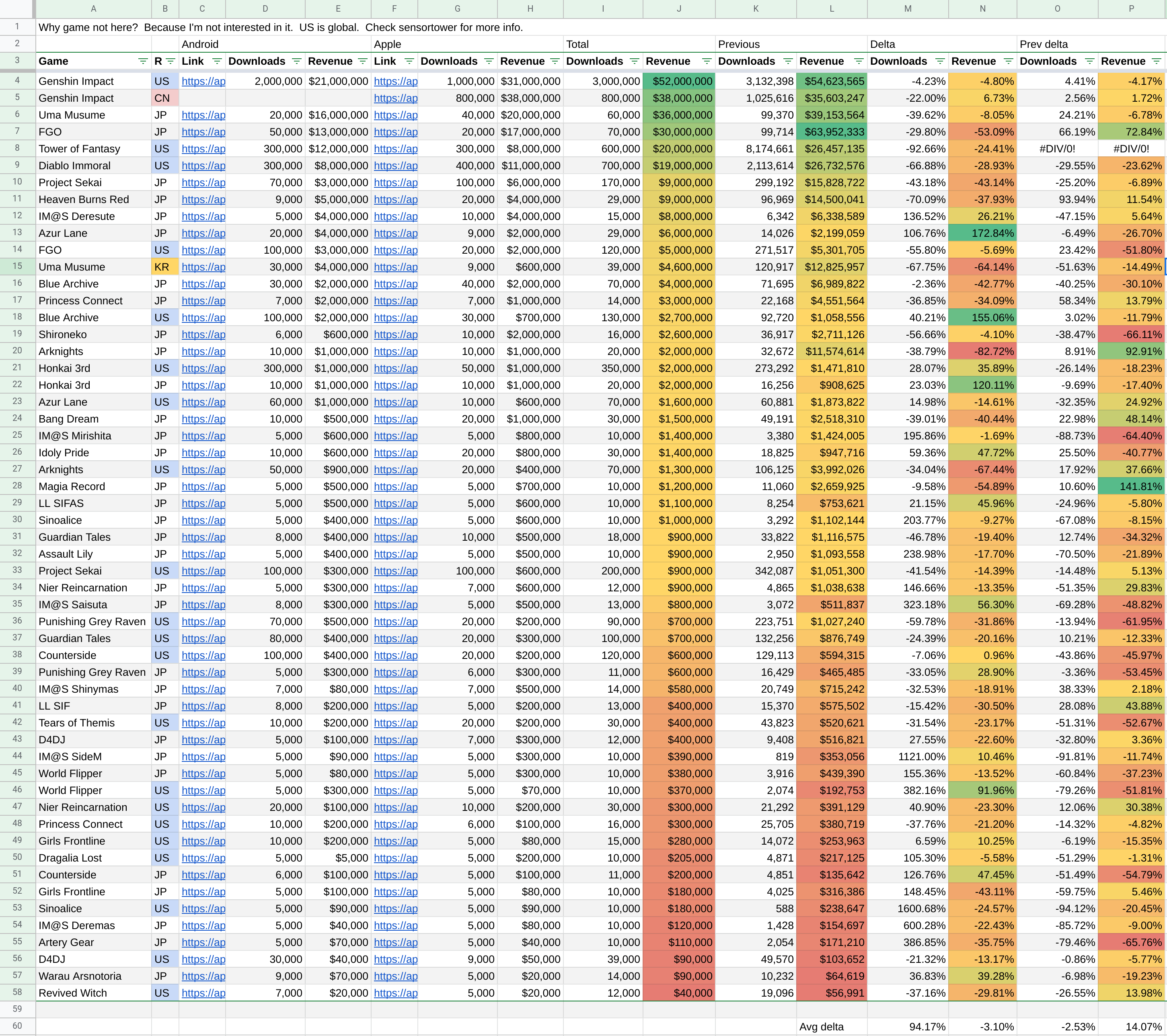Click the yellow KR region cell
1167x1036 pixels.
click(x=165, y=267)
